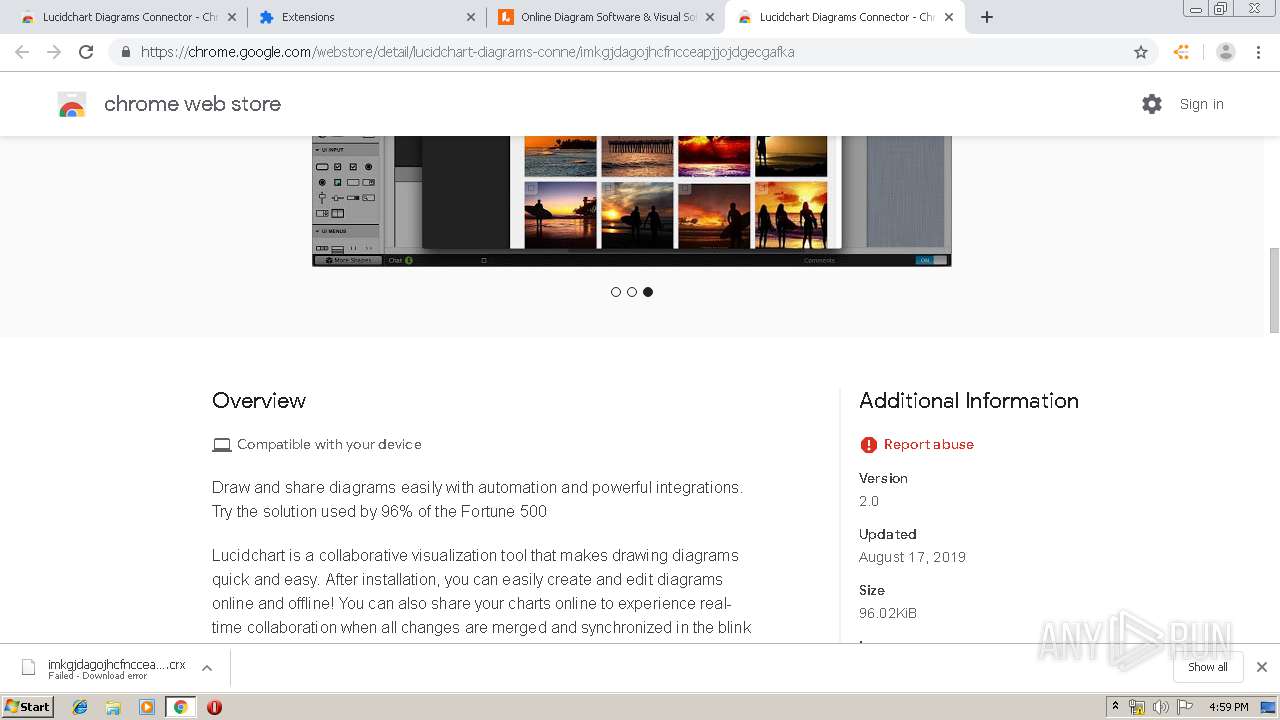This screenshot has height=720, width=1280.
Task: Open the Lucidchart extension toolbar icon
Action: [x=1182, y=52]
